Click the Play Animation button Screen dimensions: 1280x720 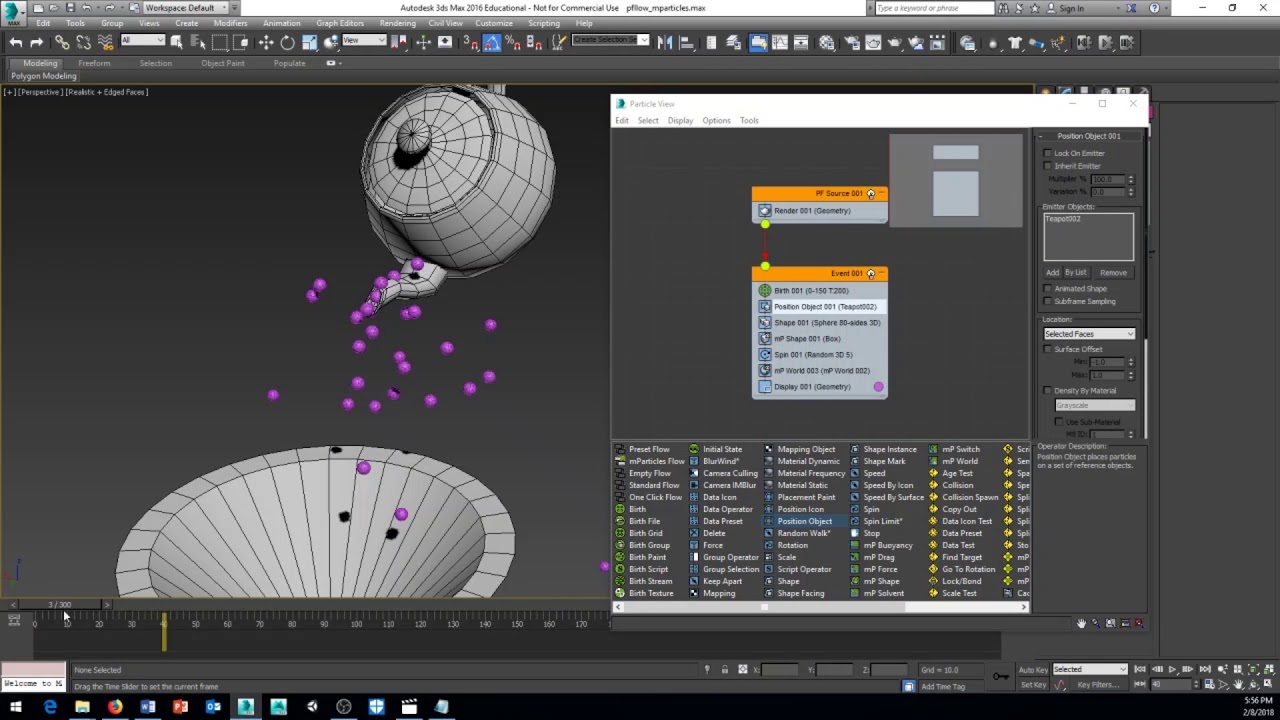pos(1172,669)
